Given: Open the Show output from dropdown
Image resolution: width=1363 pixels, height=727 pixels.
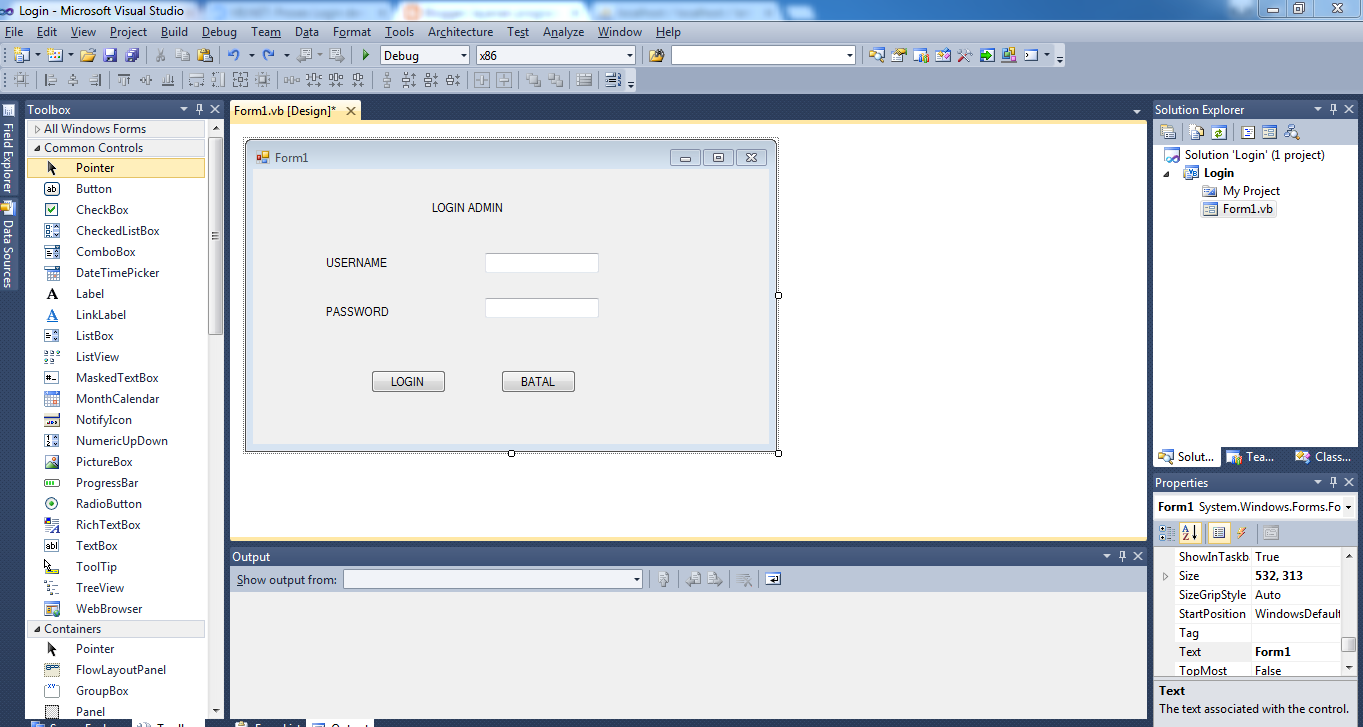Looking at the screenshot, I should (636, 579).
